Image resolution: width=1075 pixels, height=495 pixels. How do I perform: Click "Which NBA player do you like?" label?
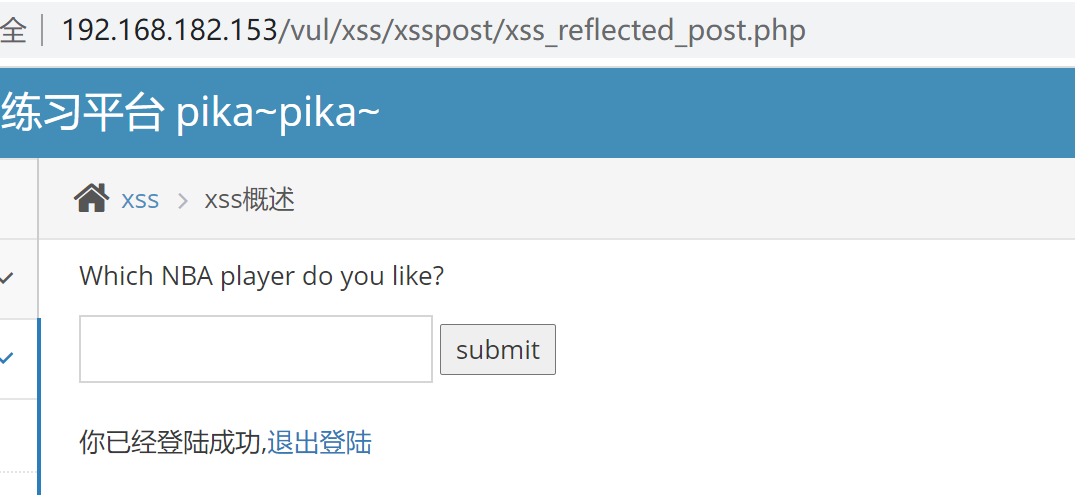pyautogui.click(x=261, y=275)
